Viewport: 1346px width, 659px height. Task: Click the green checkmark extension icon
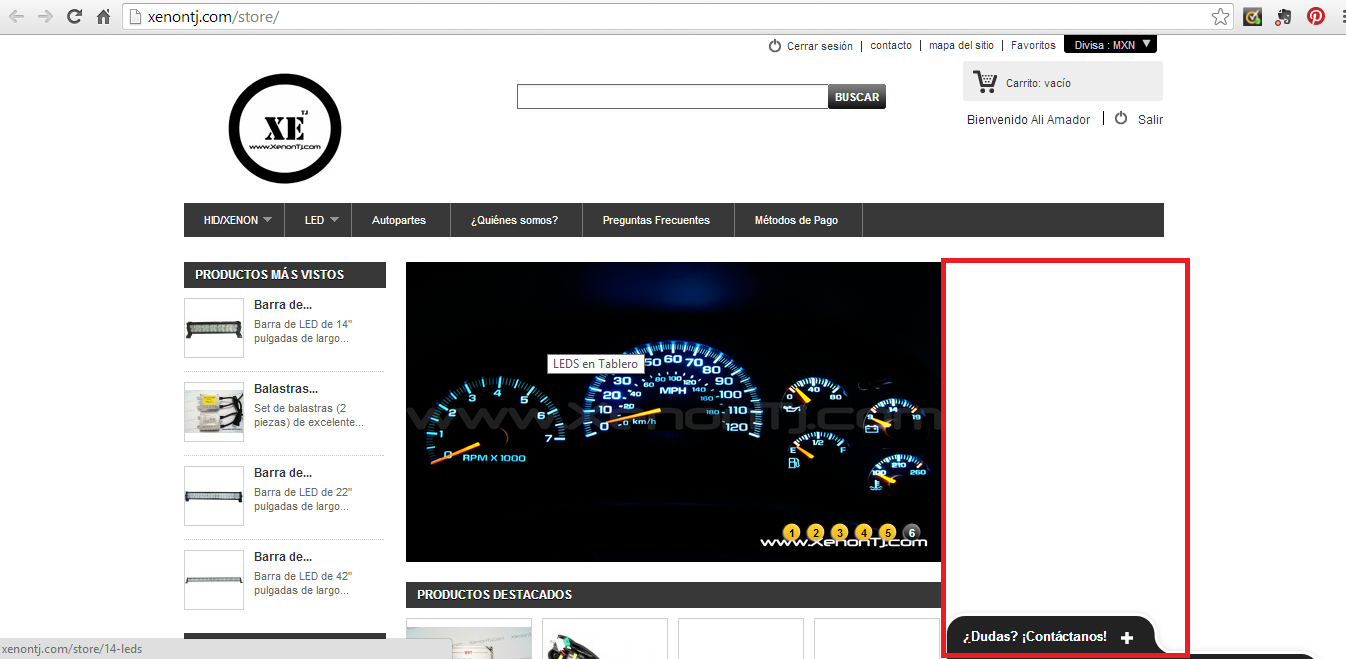coord(1252,17)
